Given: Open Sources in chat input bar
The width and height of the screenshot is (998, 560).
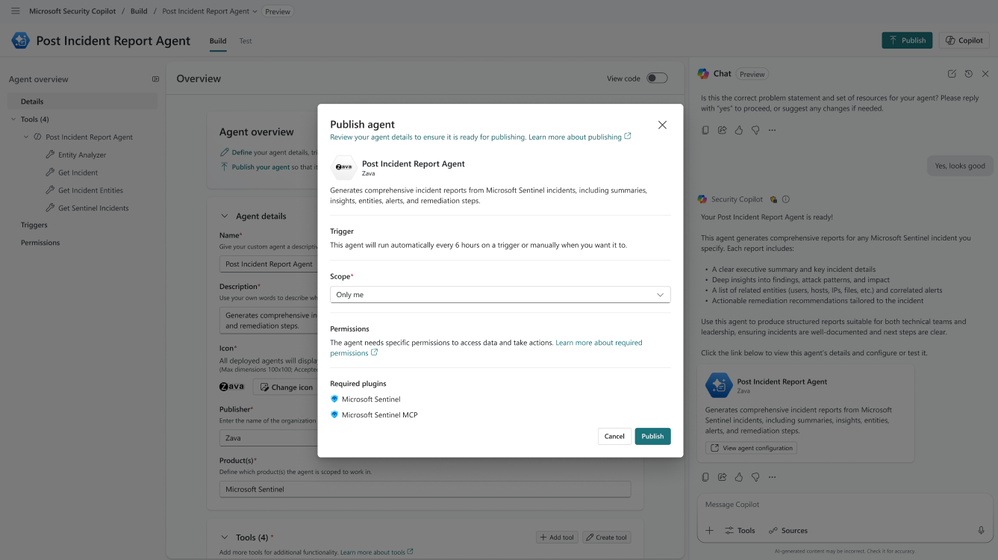Looking at the screenshot, I should click(x=788, y=530).
